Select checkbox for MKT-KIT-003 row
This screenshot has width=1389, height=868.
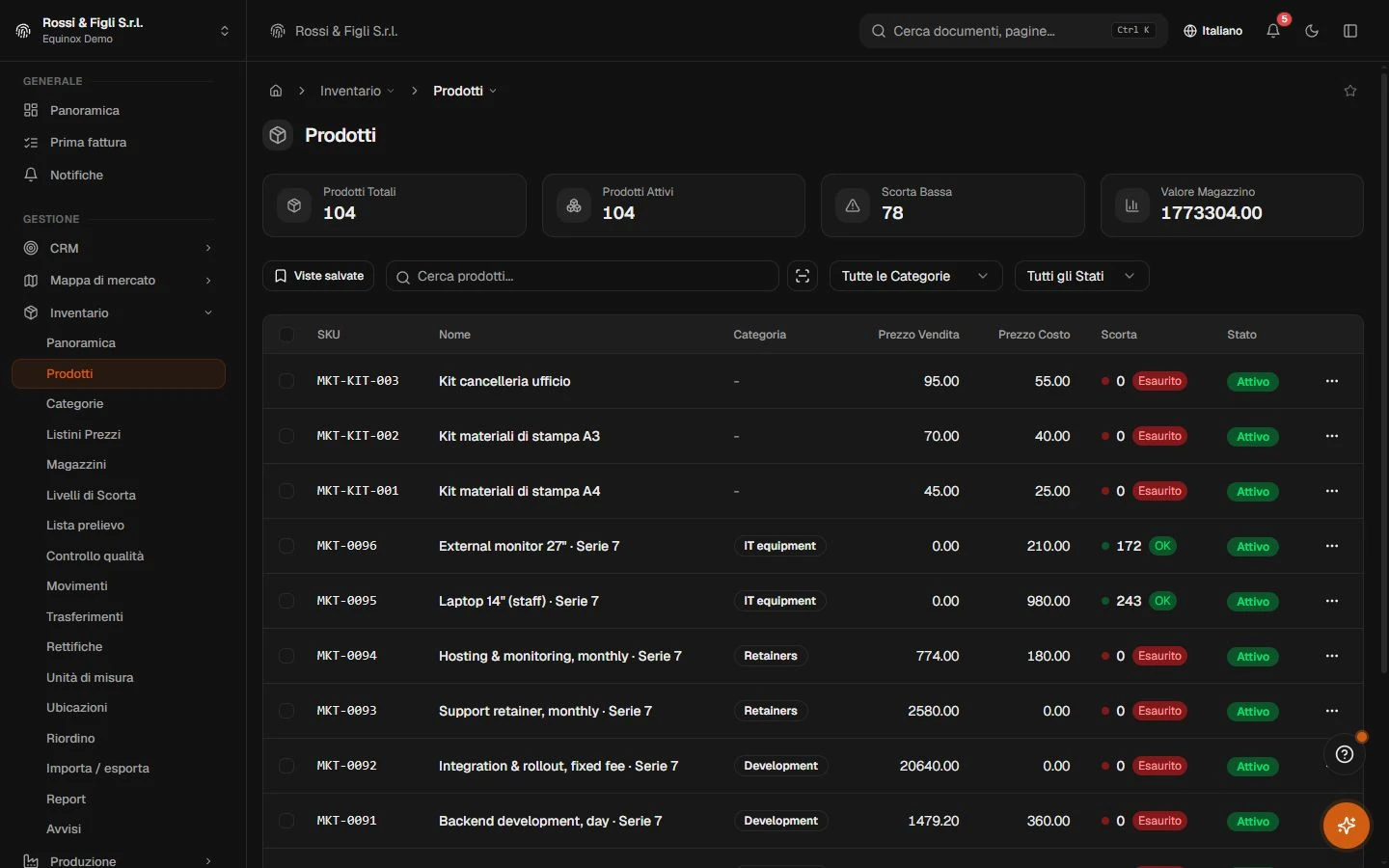point(286,381)
